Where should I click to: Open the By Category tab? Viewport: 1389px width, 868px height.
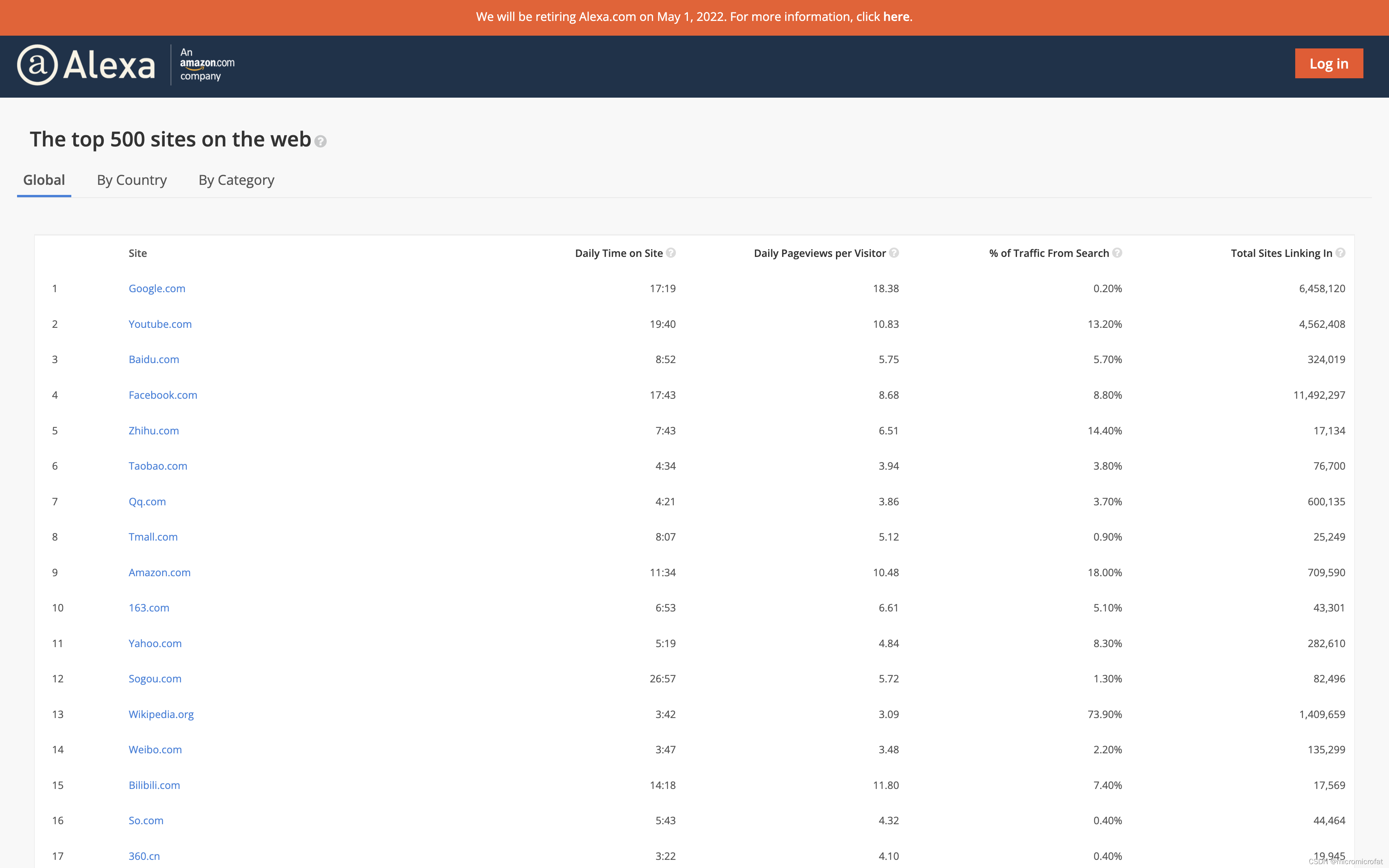pos(236,180)
